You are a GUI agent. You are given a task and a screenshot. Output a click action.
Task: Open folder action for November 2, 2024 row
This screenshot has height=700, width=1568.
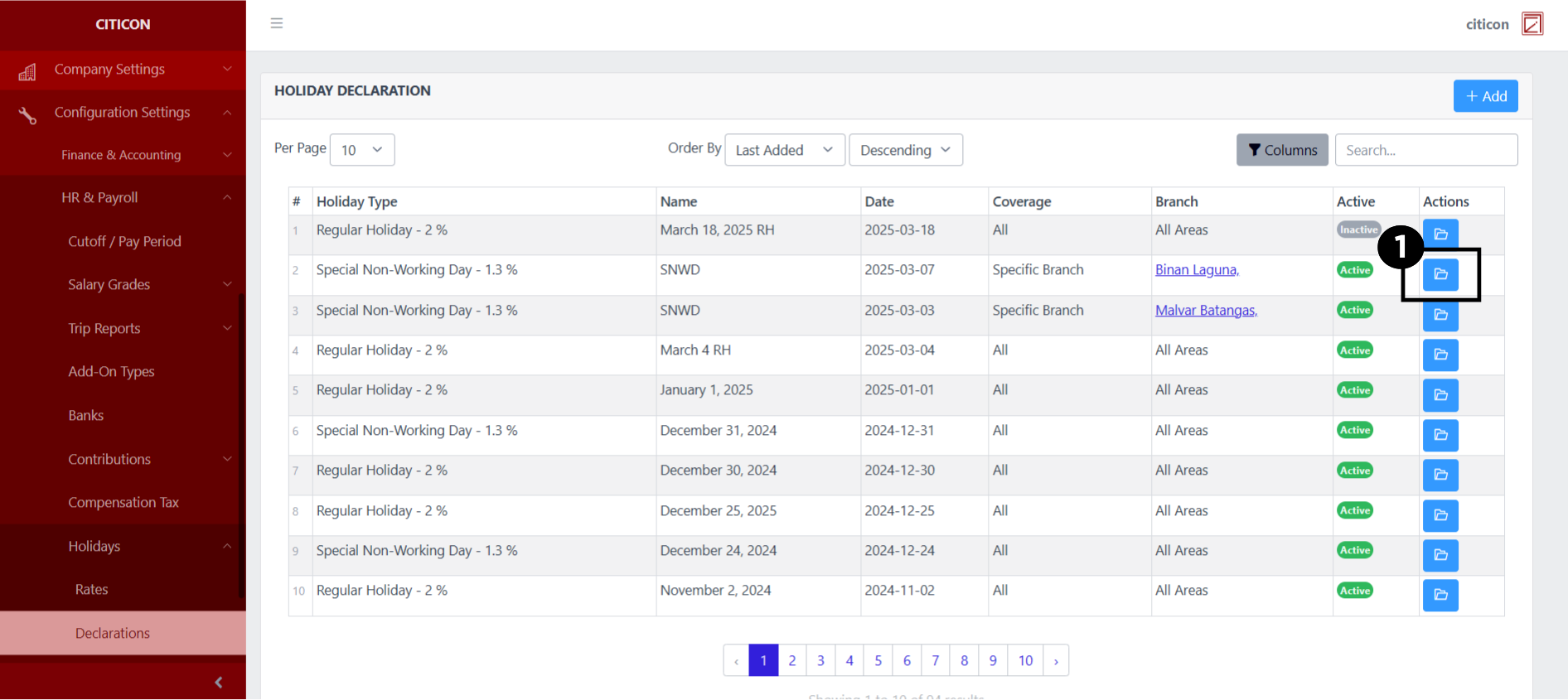click(1440, 595)
